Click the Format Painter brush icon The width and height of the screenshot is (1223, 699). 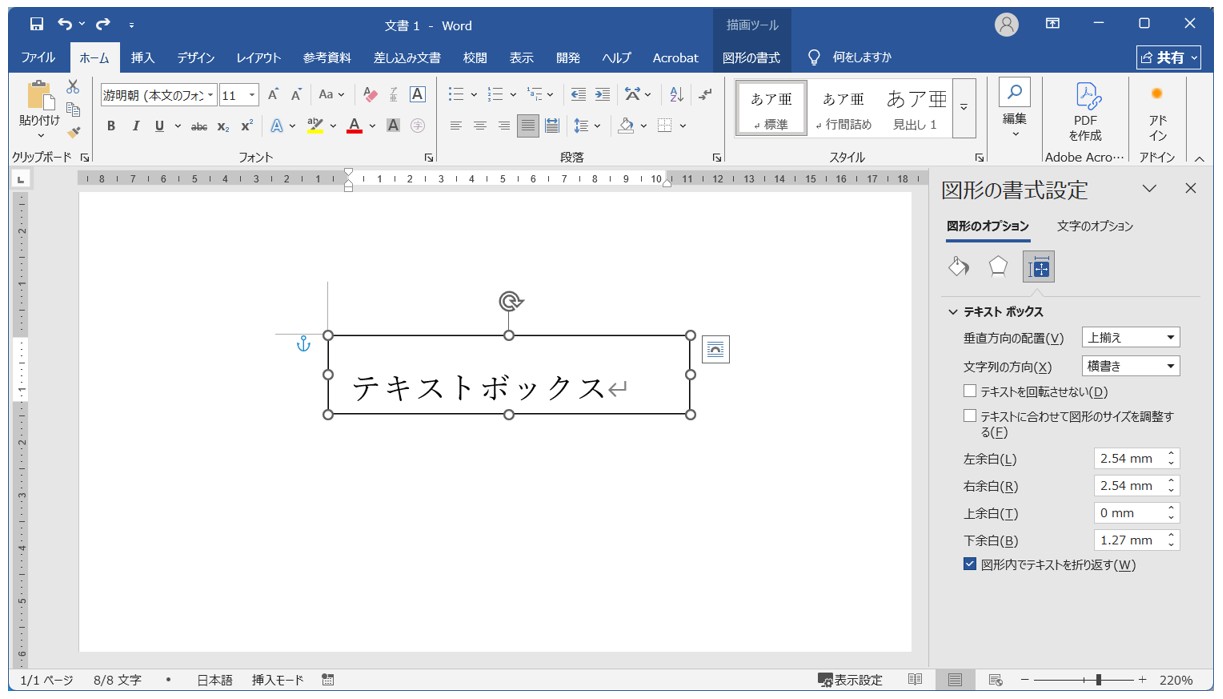73,131
